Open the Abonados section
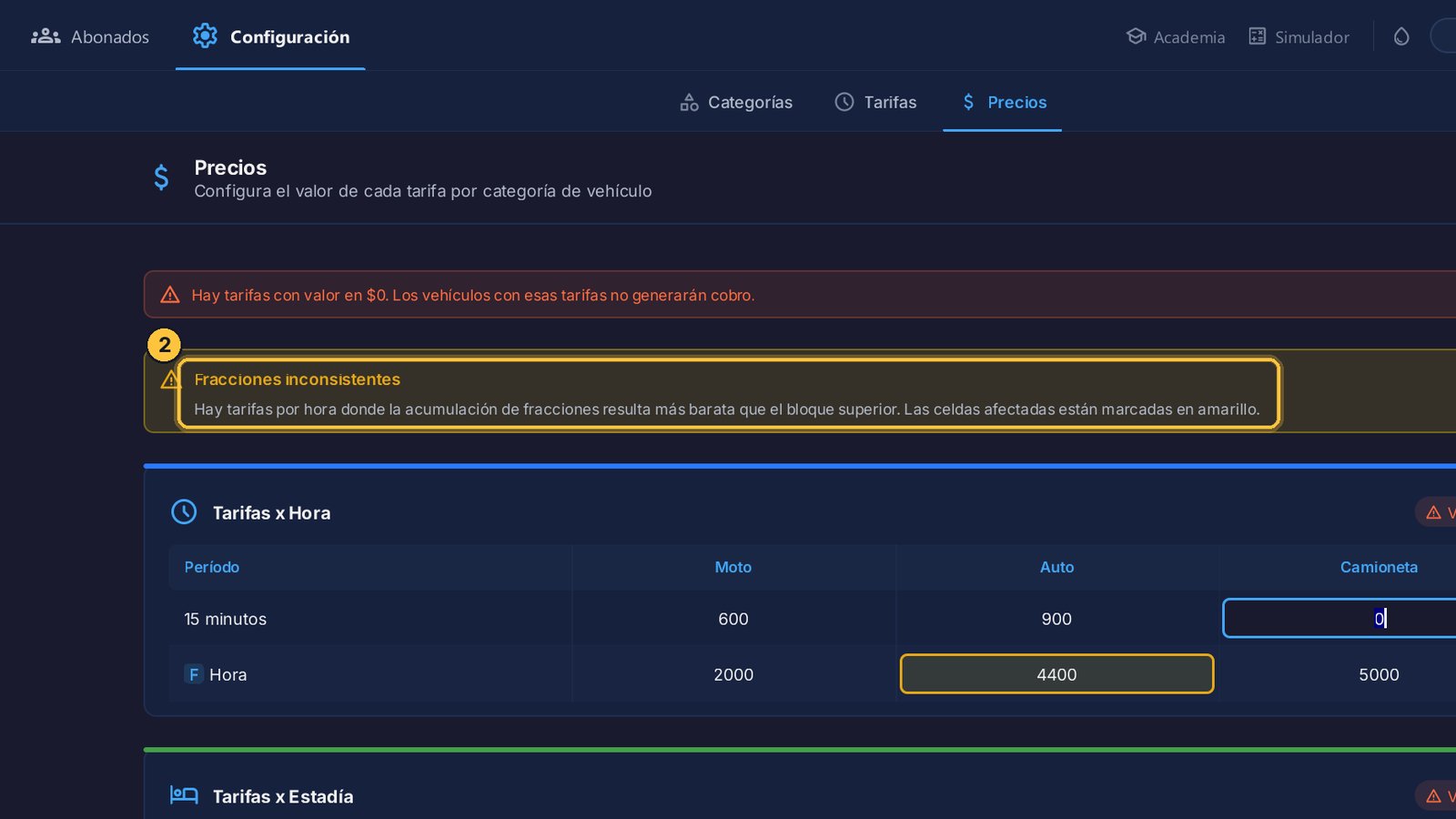1456x819 pixels. (90, 36)
